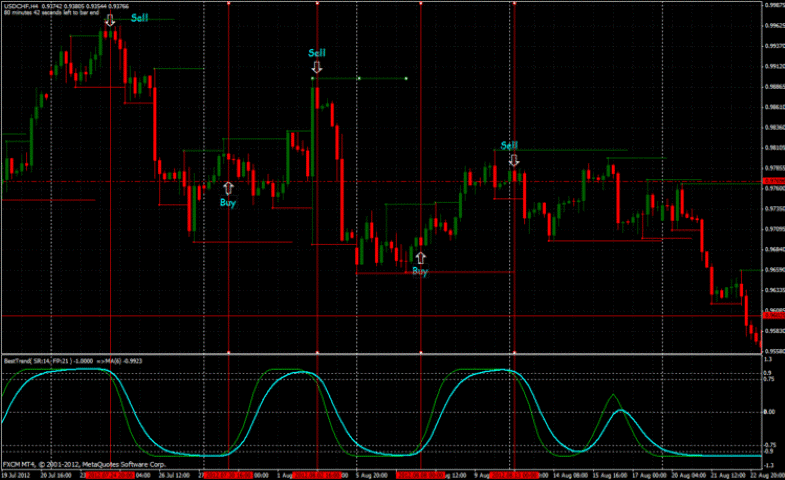Click the red price tag on dashed horizontal line

773,181
